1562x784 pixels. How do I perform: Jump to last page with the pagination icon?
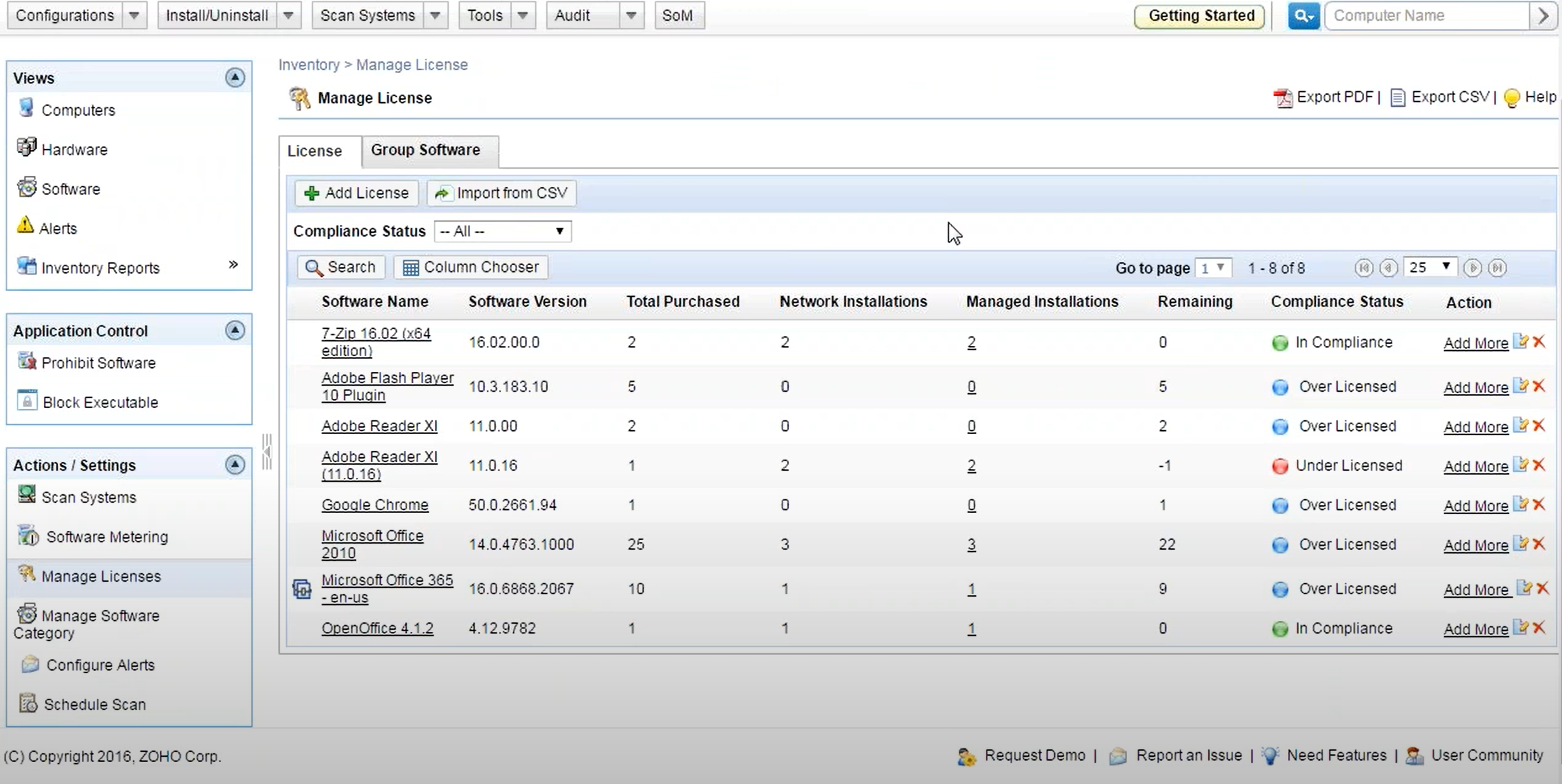(1498, 267)
